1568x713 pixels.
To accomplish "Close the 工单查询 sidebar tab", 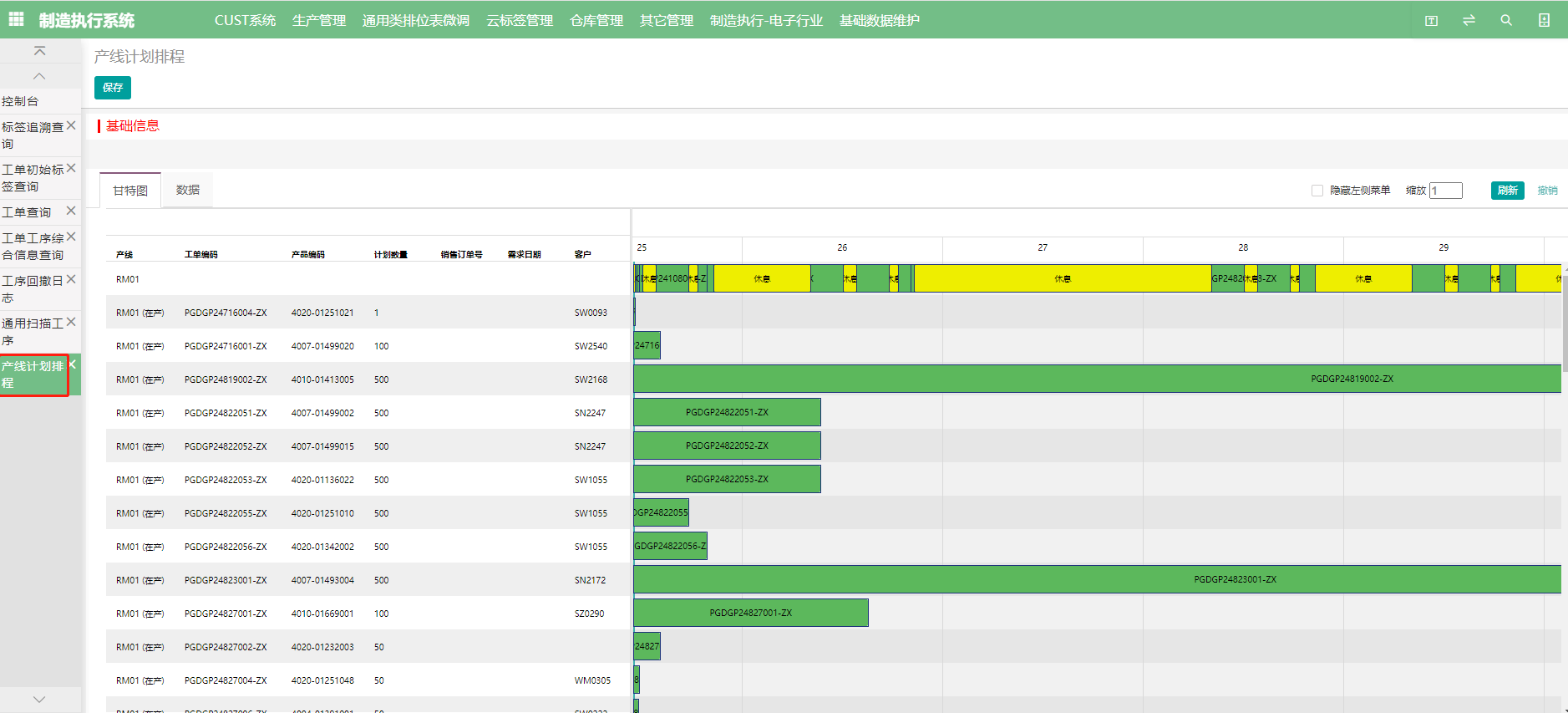I will click(71, 211).
